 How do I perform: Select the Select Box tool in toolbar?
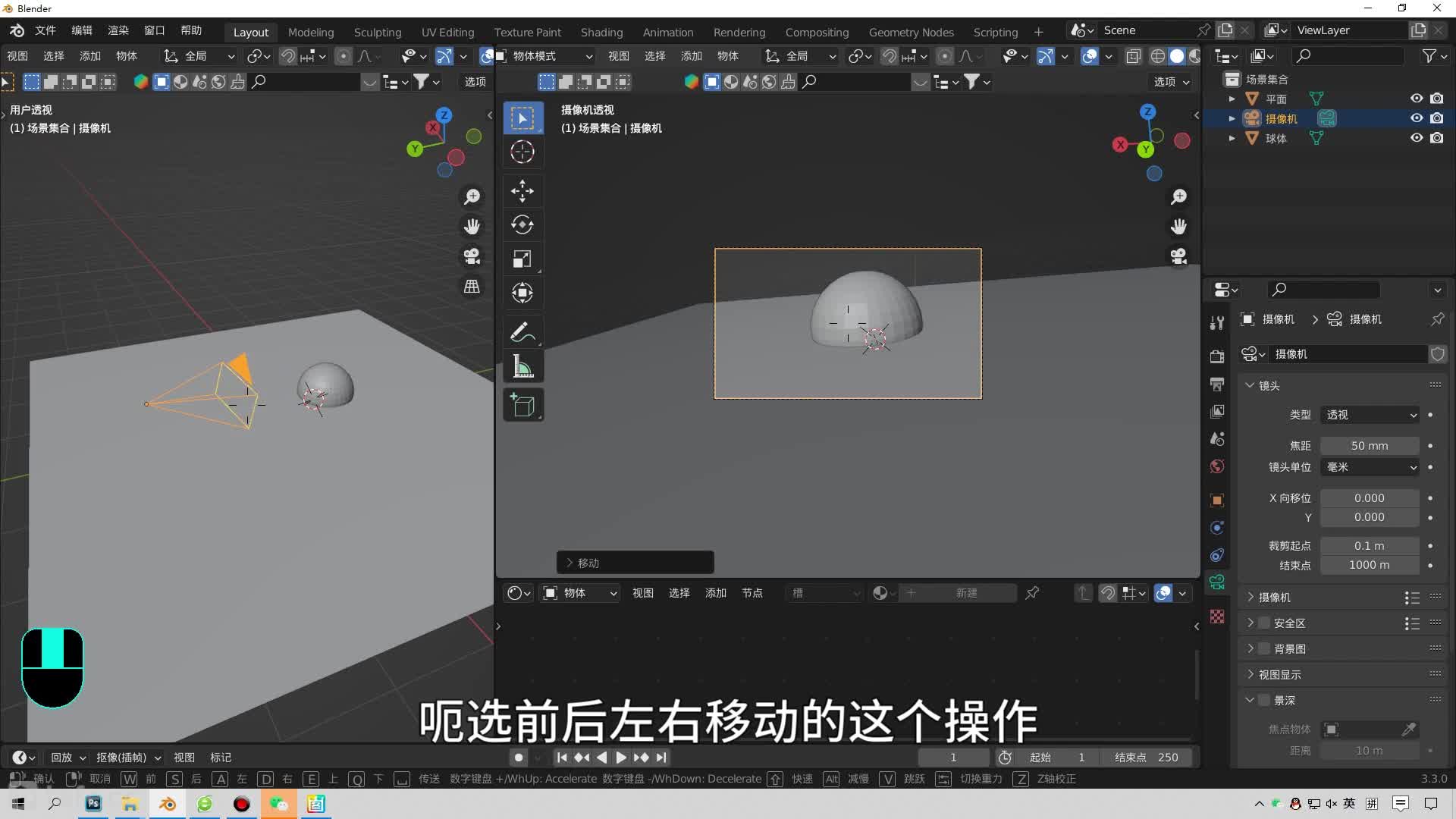coord(522,118)
